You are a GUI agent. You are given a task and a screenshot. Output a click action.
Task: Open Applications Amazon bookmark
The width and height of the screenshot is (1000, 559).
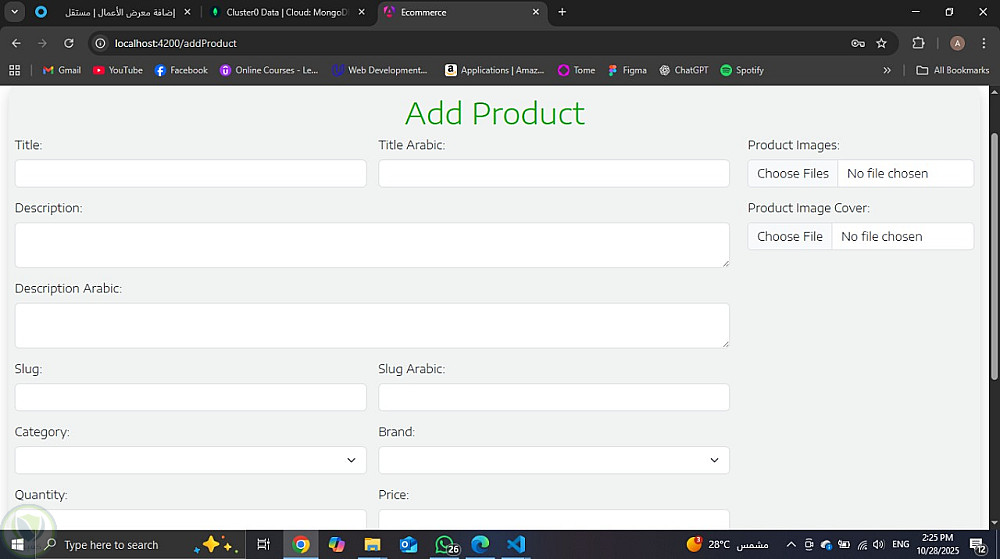pyautogui.click(x=495, y=70)
